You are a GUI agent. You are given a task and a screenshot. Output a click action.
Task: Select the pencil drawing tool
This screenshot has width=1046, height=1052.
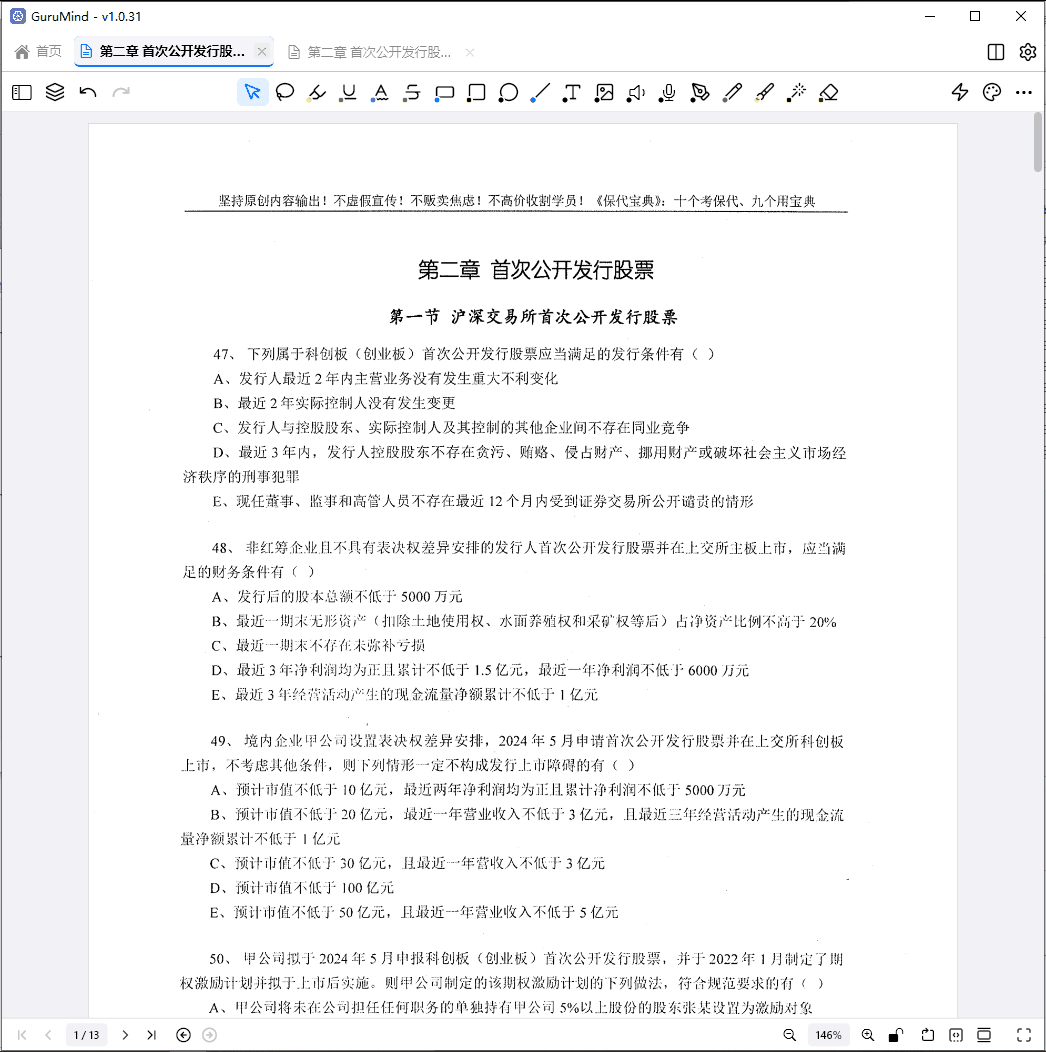click(732, 92)
